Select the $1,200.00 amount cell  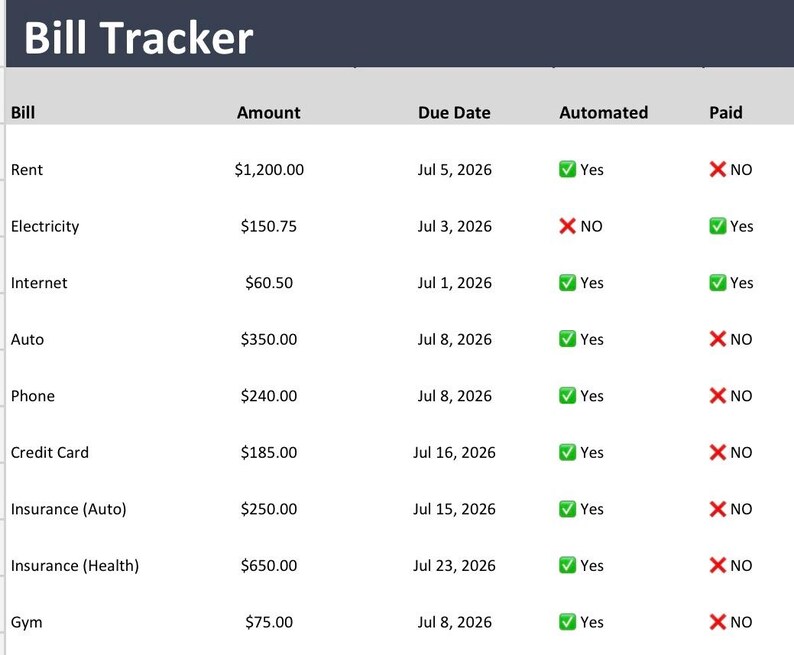pyautogui.click(x=269, y=170)
